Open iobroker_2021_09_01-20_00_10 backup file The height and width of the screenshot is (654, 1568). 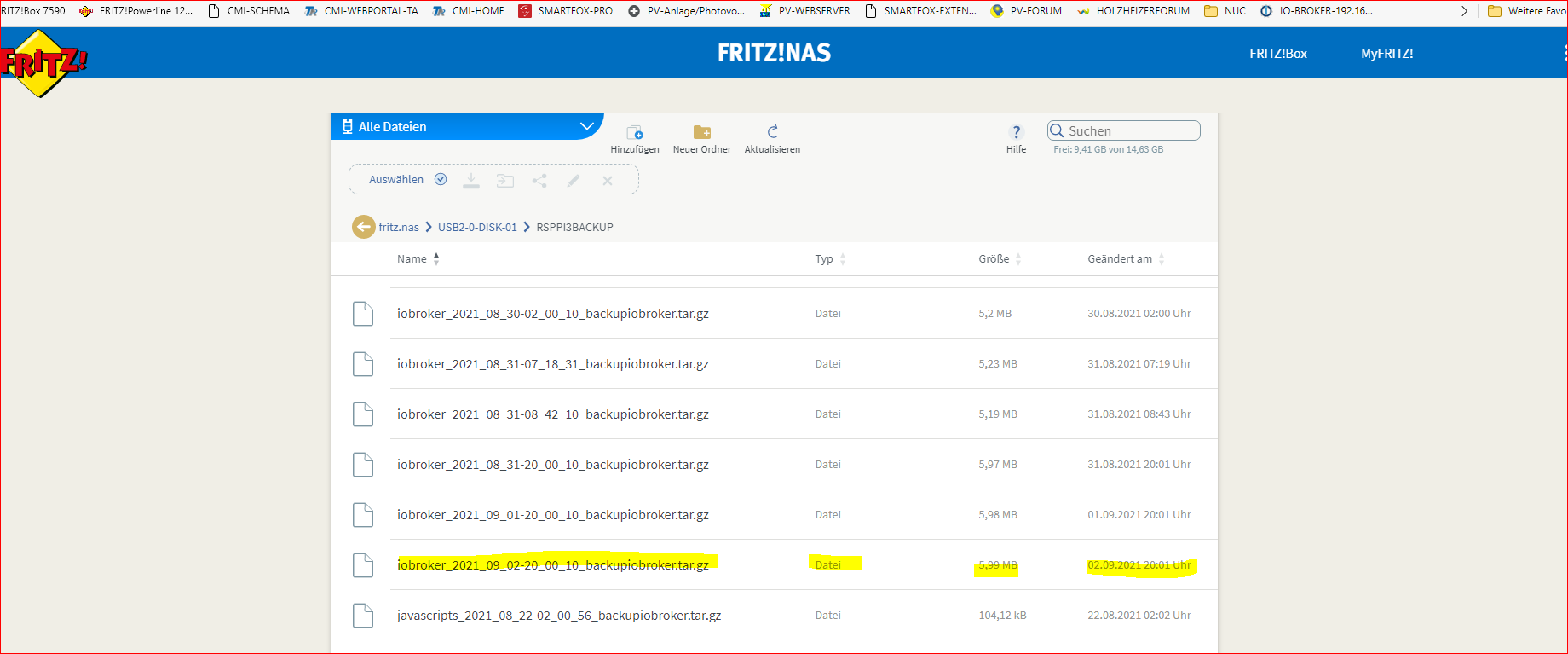(553, 515)
